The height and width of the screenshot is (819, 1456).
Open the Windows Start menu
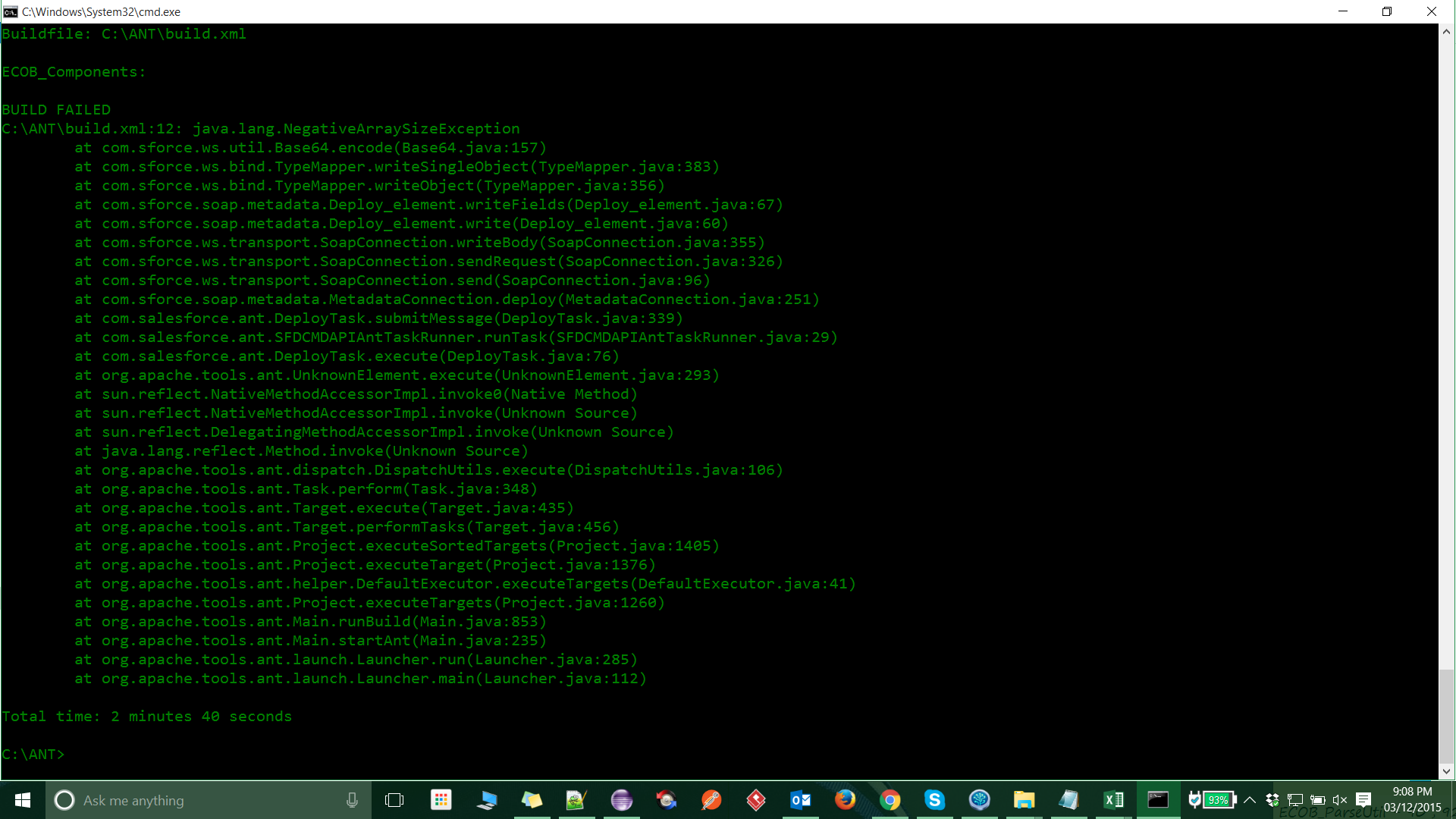coord(23,800)
